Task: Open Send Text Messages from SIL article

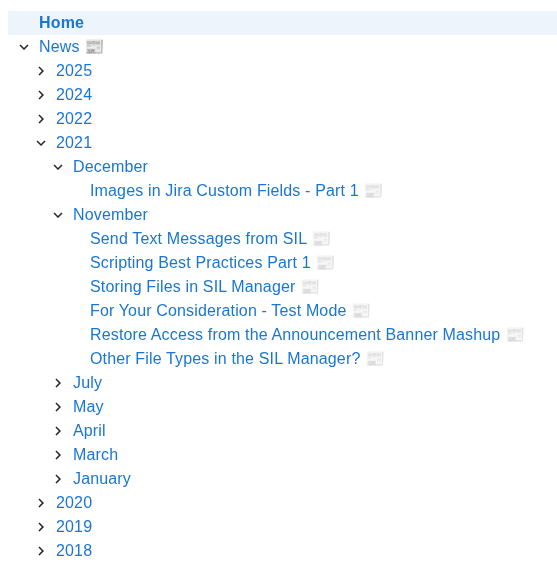Action: 198,238
